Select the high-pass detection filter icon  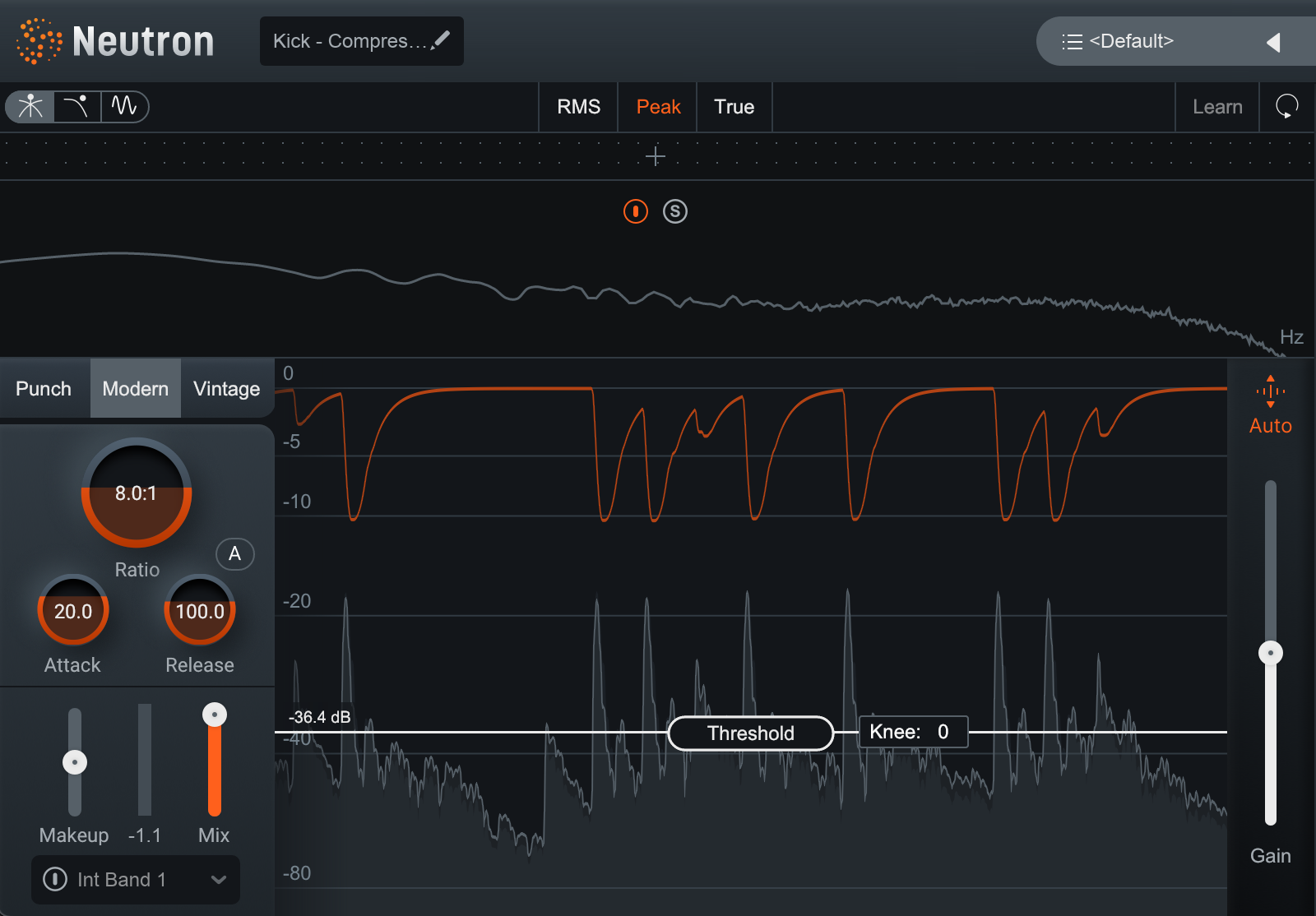coord(77,106)
